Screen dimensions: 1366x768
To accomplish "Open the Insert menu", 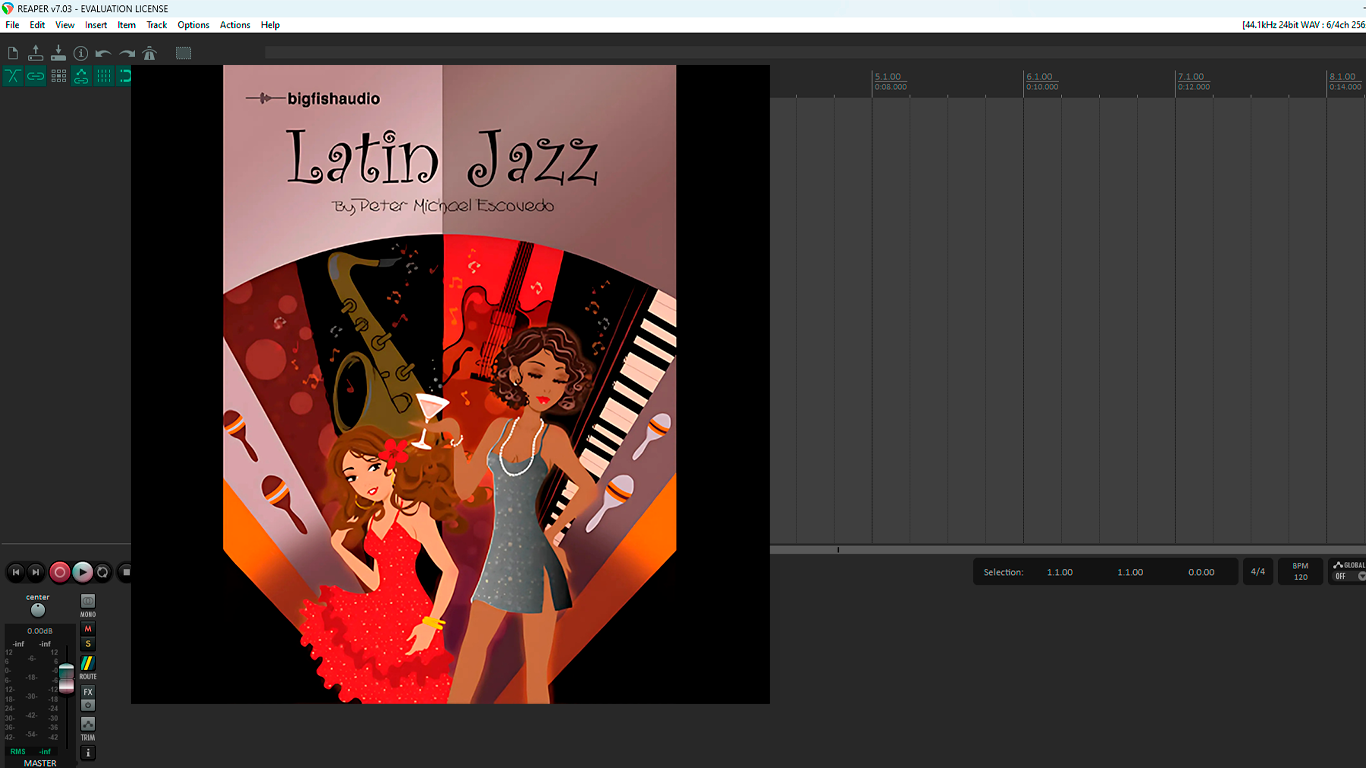I will coord(96,25).
